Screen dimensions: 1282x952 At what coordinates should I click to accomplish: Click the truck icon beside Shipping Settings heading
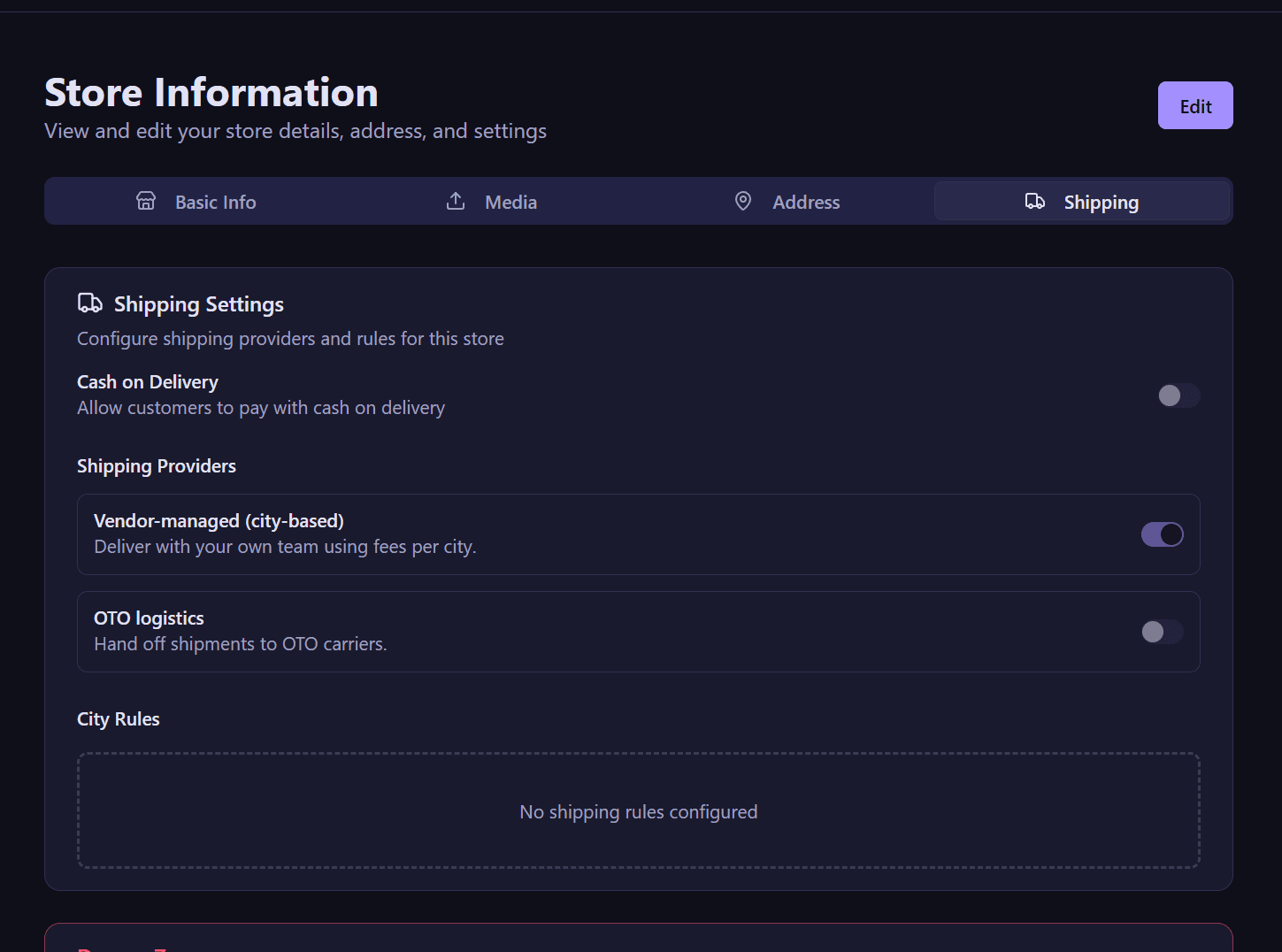click(90, 303)
